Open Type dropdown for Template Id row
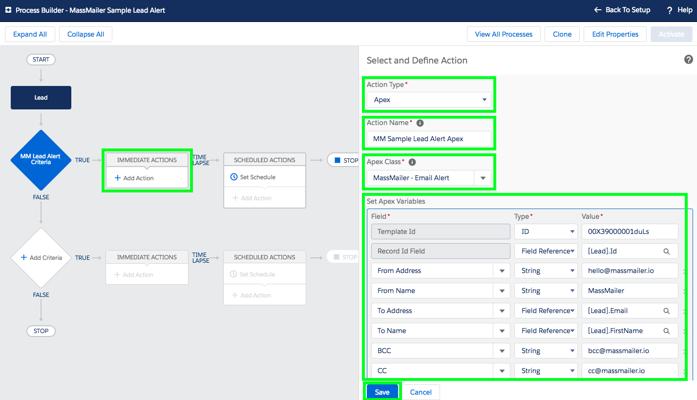 click(546, 232)
